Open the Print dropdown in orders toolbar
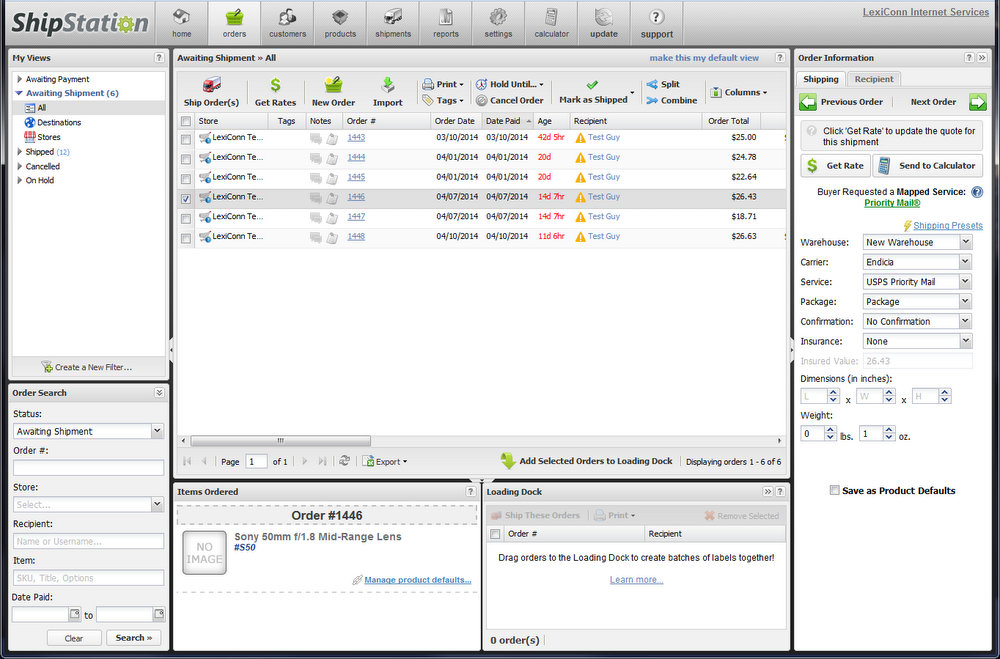Screen dimensions: 1000x659 tap(443, 84)
